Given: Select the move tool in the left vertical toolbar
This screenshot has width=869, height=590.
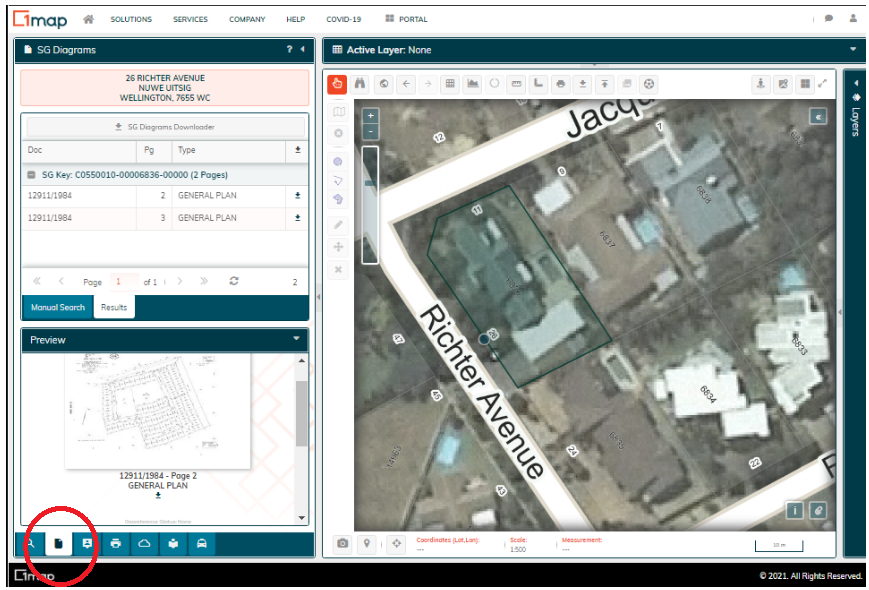Looking at the screenshot, I should 337,247.
